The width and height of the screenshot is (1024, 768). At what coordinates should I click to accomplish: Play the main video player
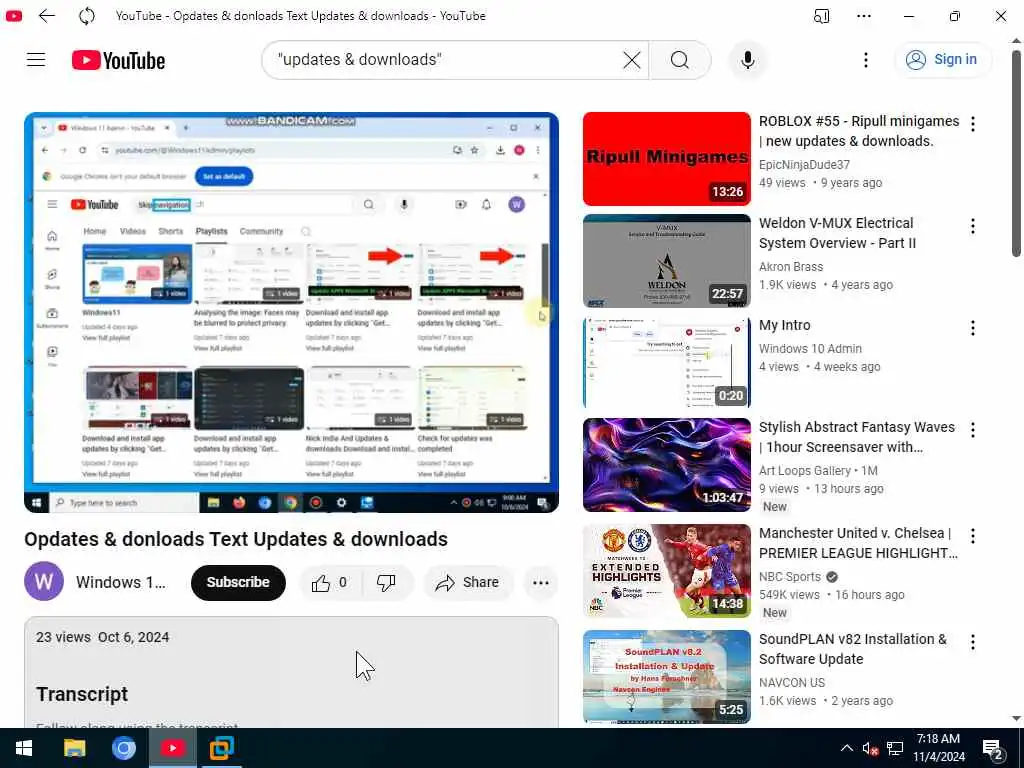pos(291,312)
